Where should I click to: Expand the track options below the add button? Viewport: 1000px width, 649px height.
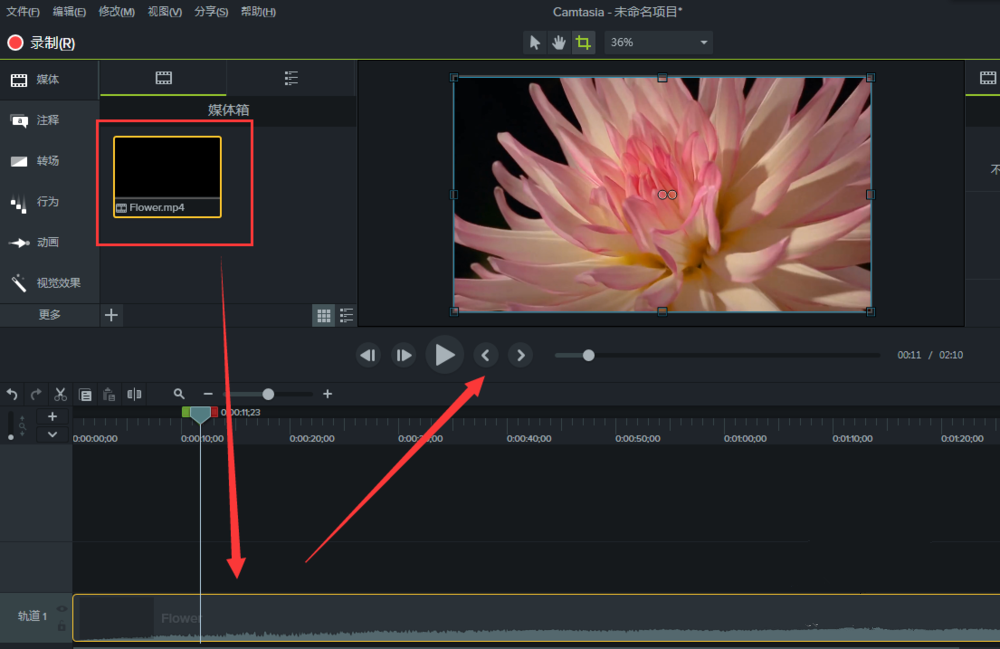tap(52, 434)
